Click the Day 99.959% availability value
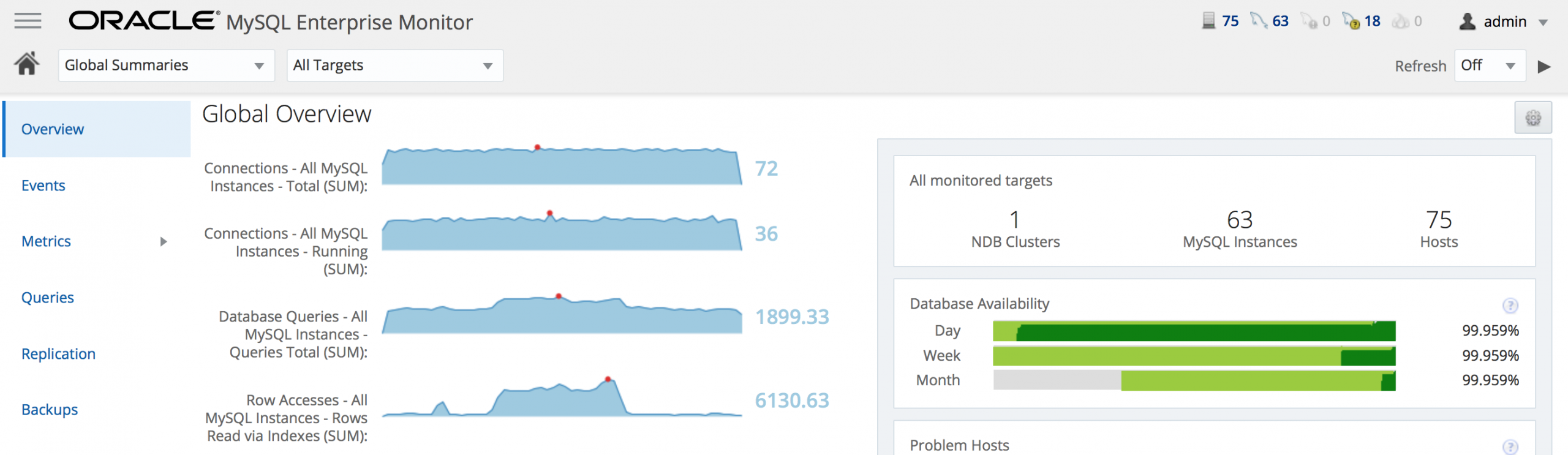 [x=1490, y=331]
